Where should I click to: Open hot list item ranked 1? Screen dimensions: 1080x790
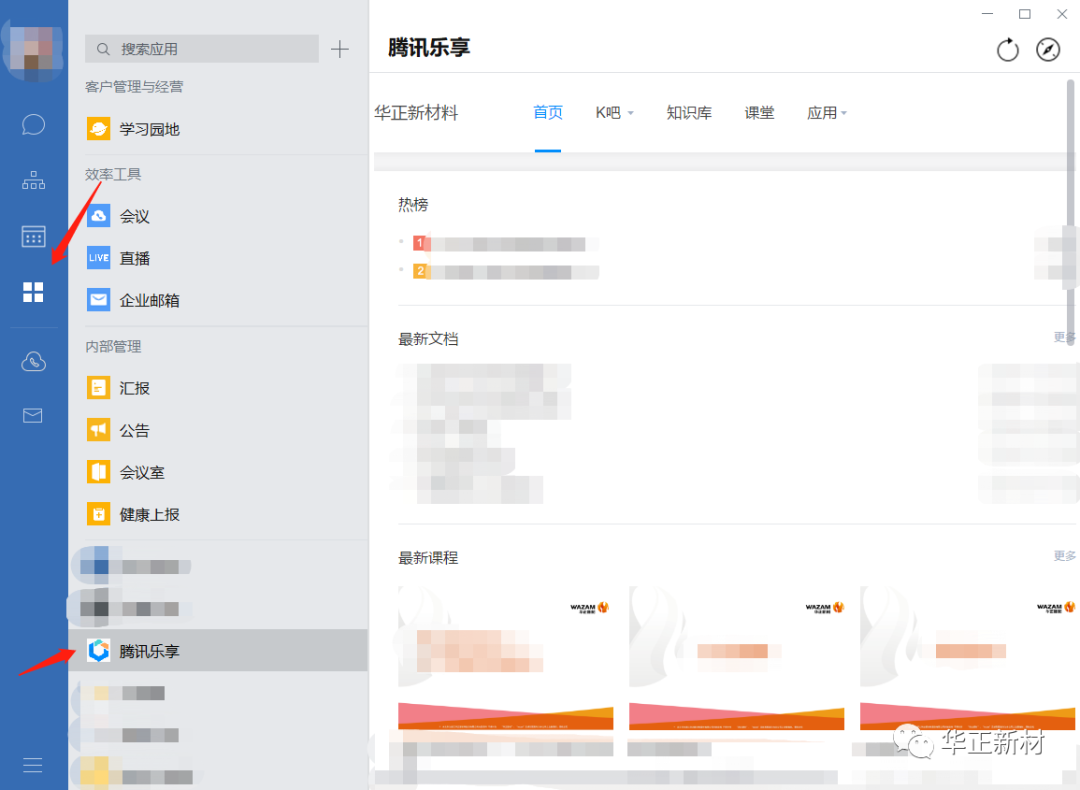tap(506, 244)
